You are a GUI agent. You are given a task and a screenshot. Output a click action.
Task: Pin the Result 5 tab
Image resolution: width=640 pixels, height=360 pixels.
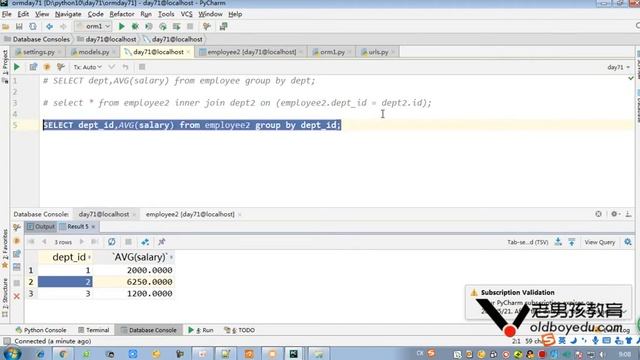click(x=162, y=242)
